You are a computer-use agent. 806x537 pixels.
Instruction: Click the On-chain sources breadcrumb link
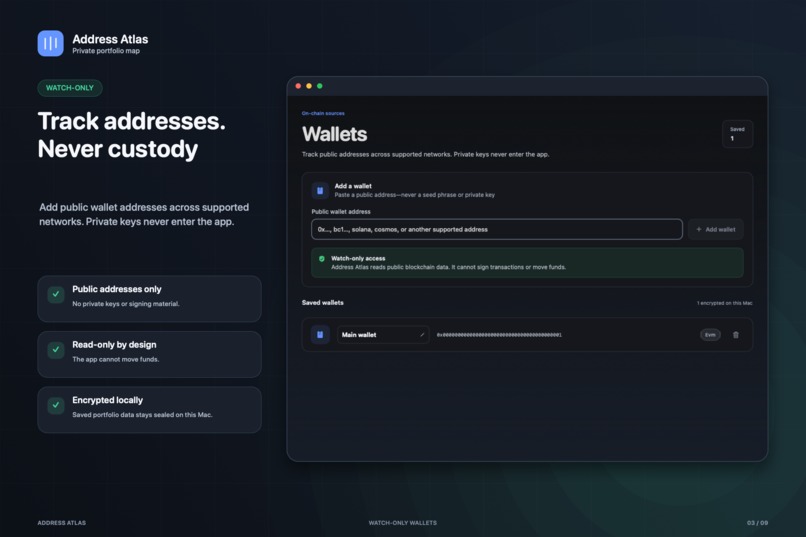[323, 113]
